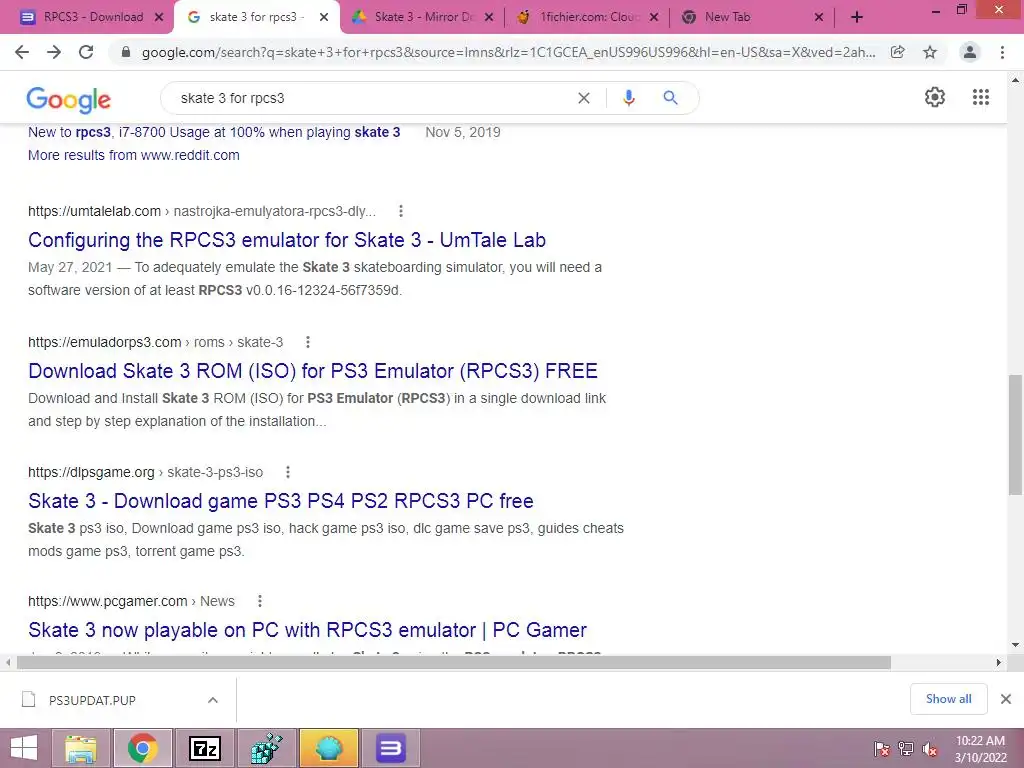Image resolution: width=1024 pixels, height=768 pixels.
Task: Open File Explorer from the taskbar
Action: (80, 748)
